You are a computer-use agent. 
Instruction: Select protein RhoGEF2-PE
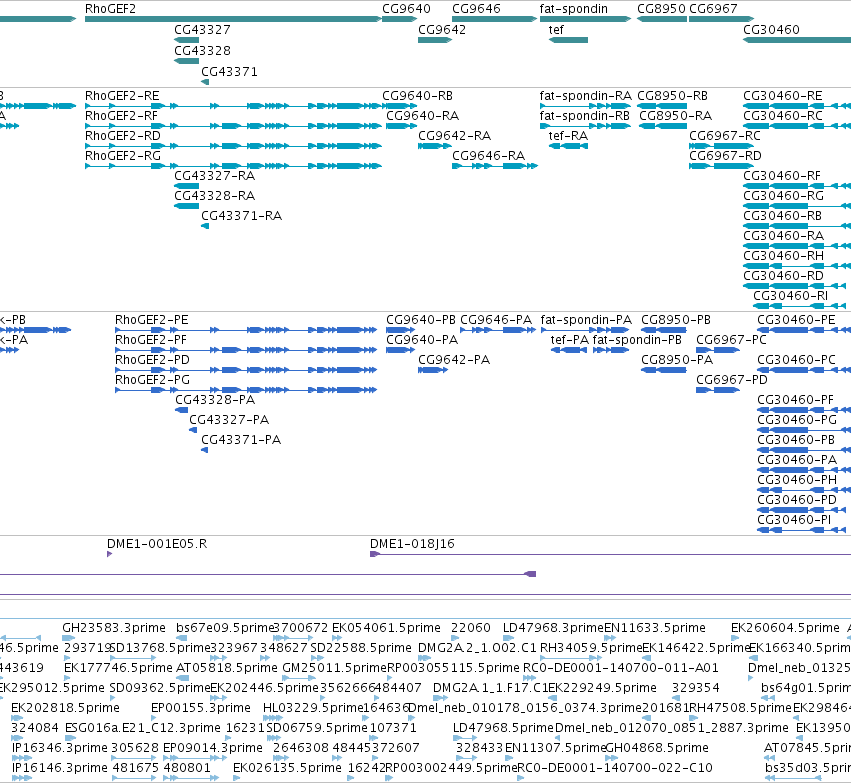point(151,320)
